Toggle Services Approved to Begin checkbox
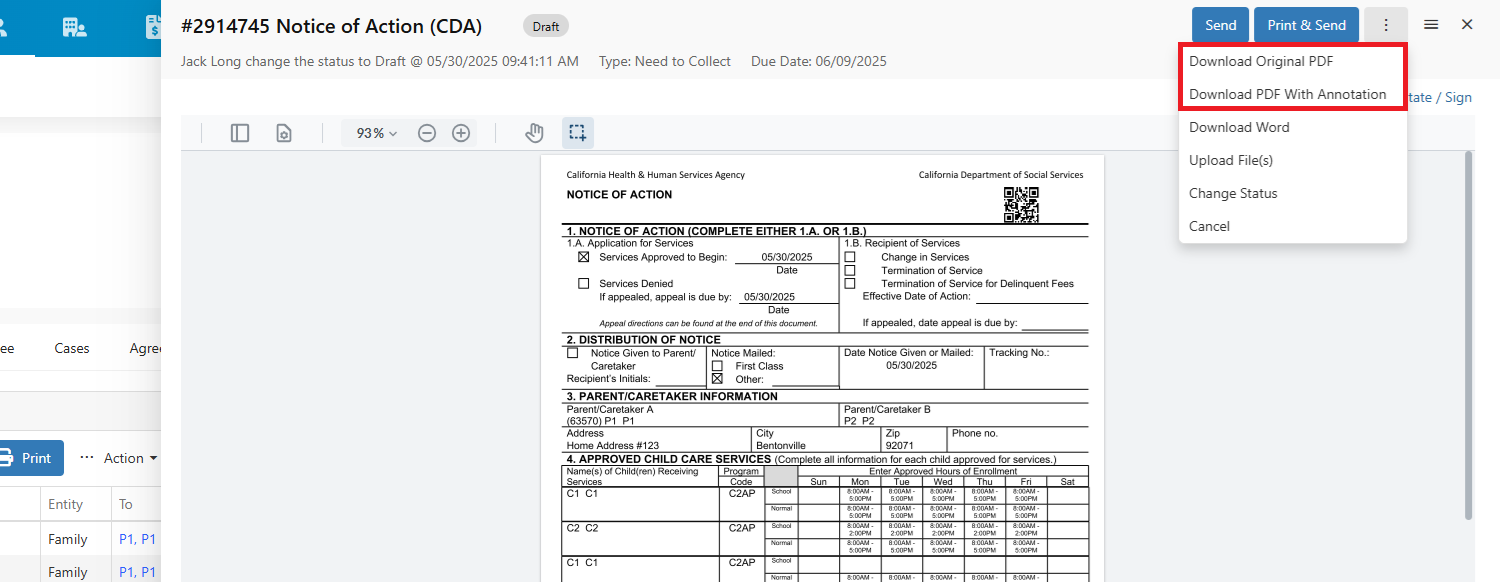 tap(584, 257)
